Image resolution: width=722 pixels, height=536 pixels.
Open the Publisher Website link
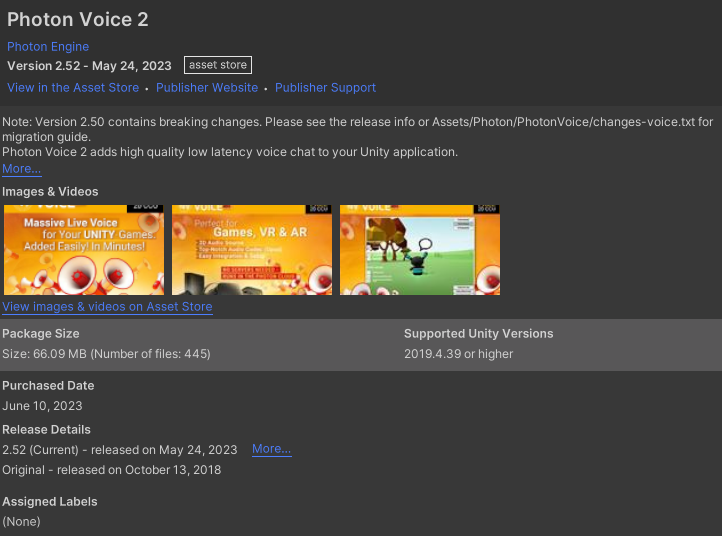coord(207,87)
